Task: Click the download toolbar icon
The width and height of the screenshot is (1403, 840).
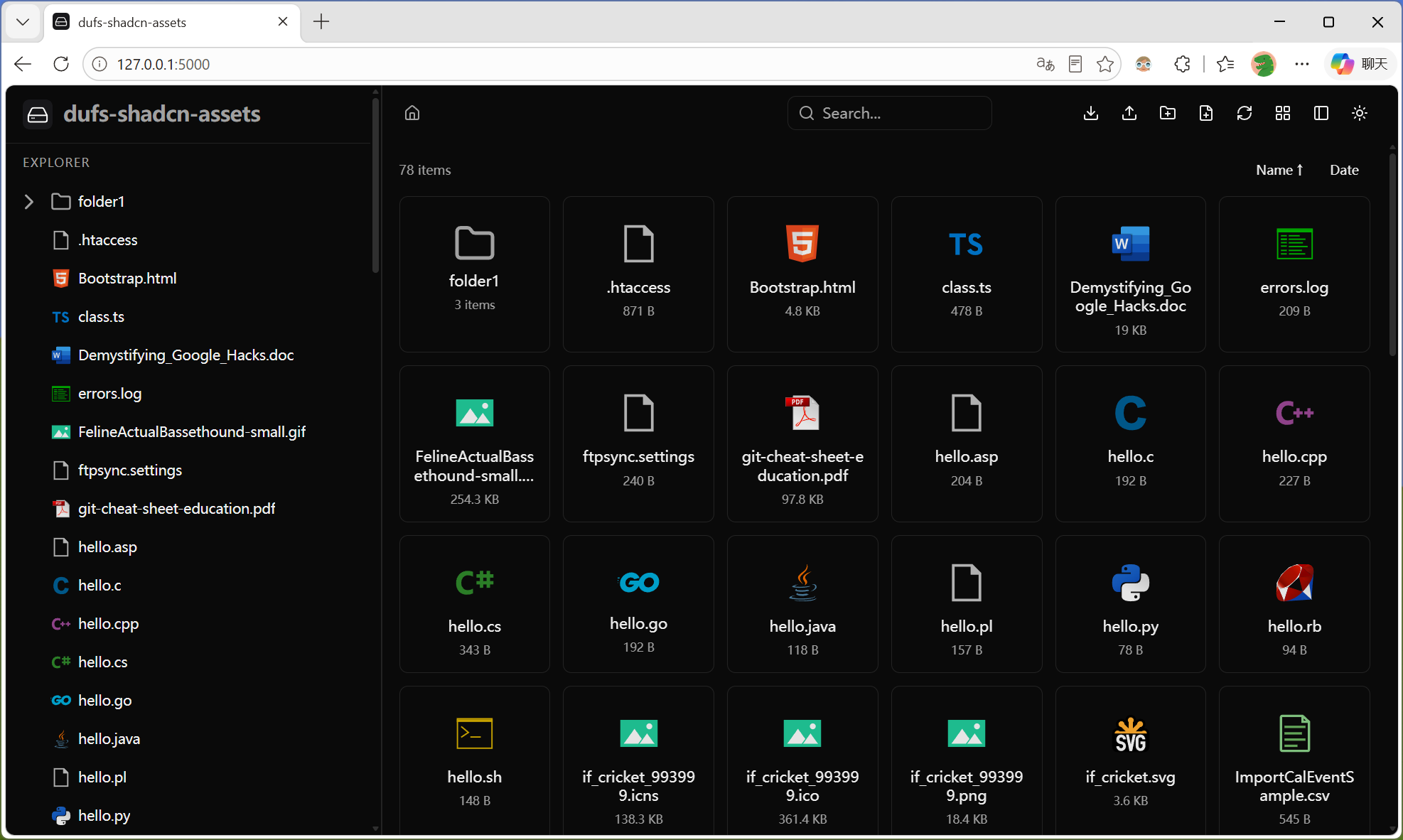Action: point(1091,113)
